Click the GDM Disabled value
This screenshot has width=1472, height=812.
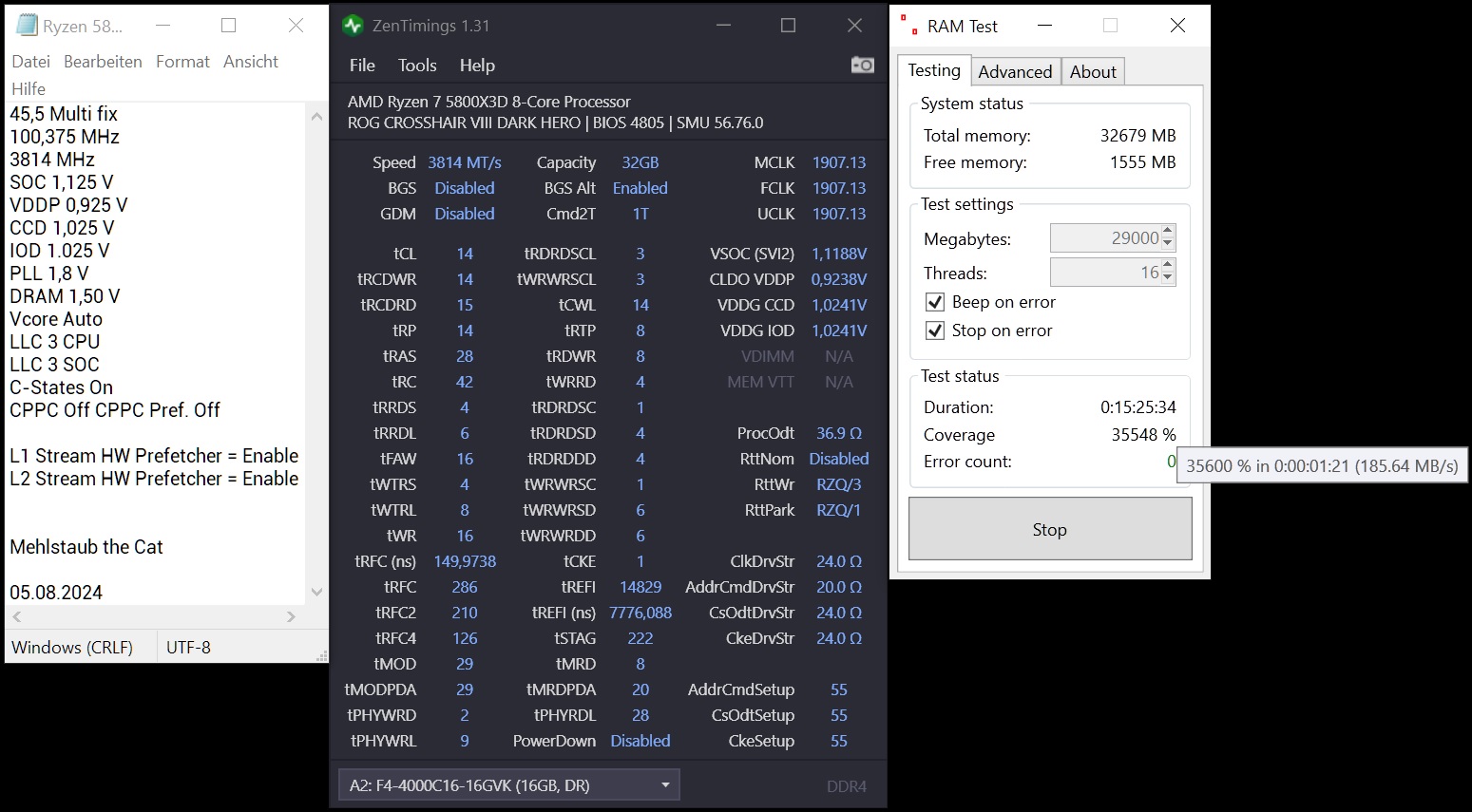[x=465, y=214]
